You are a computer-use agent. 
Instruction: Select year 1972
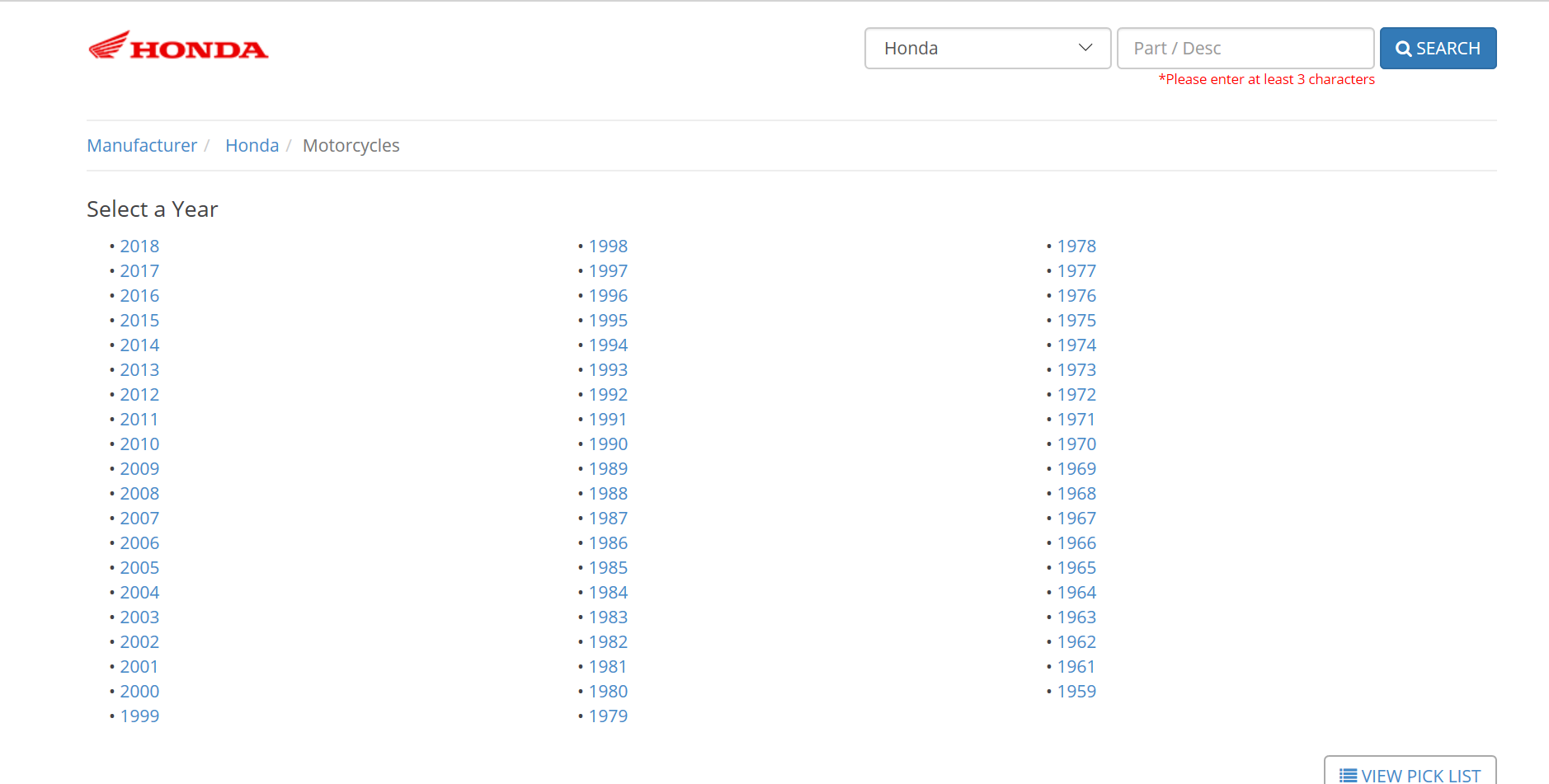point(1076,395)
